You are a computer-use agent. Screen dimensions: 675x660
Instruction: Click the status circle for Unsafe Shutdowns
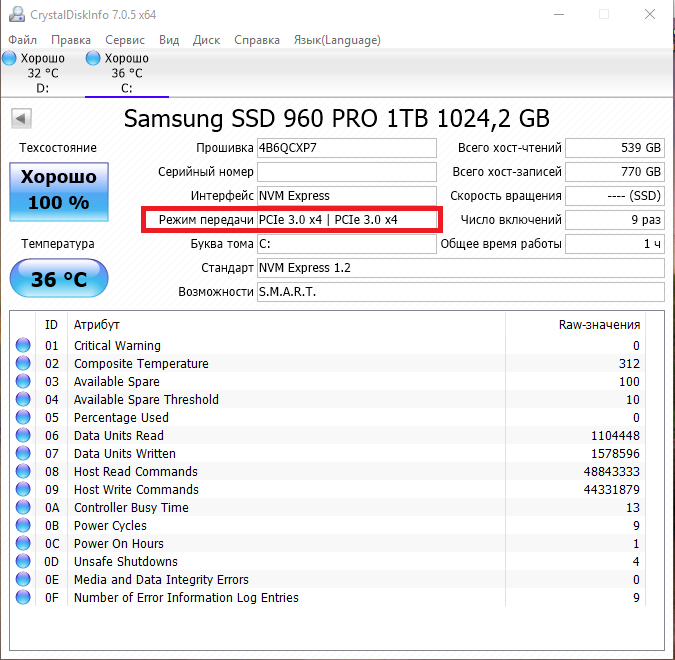pos(23,561)
